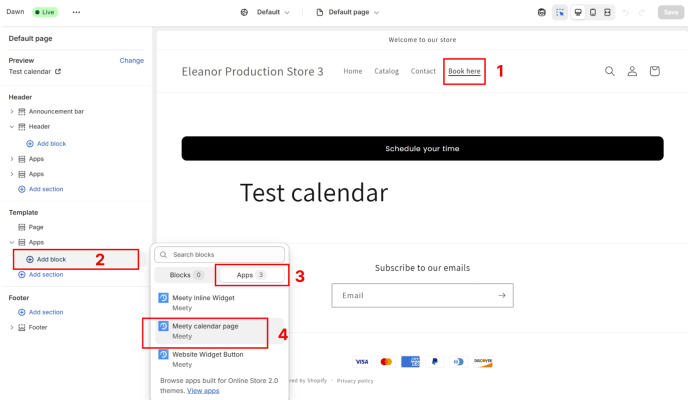Click the Save button
Image resolution: width=688 pixels, height=400 pixels.
tap(670, 12)
